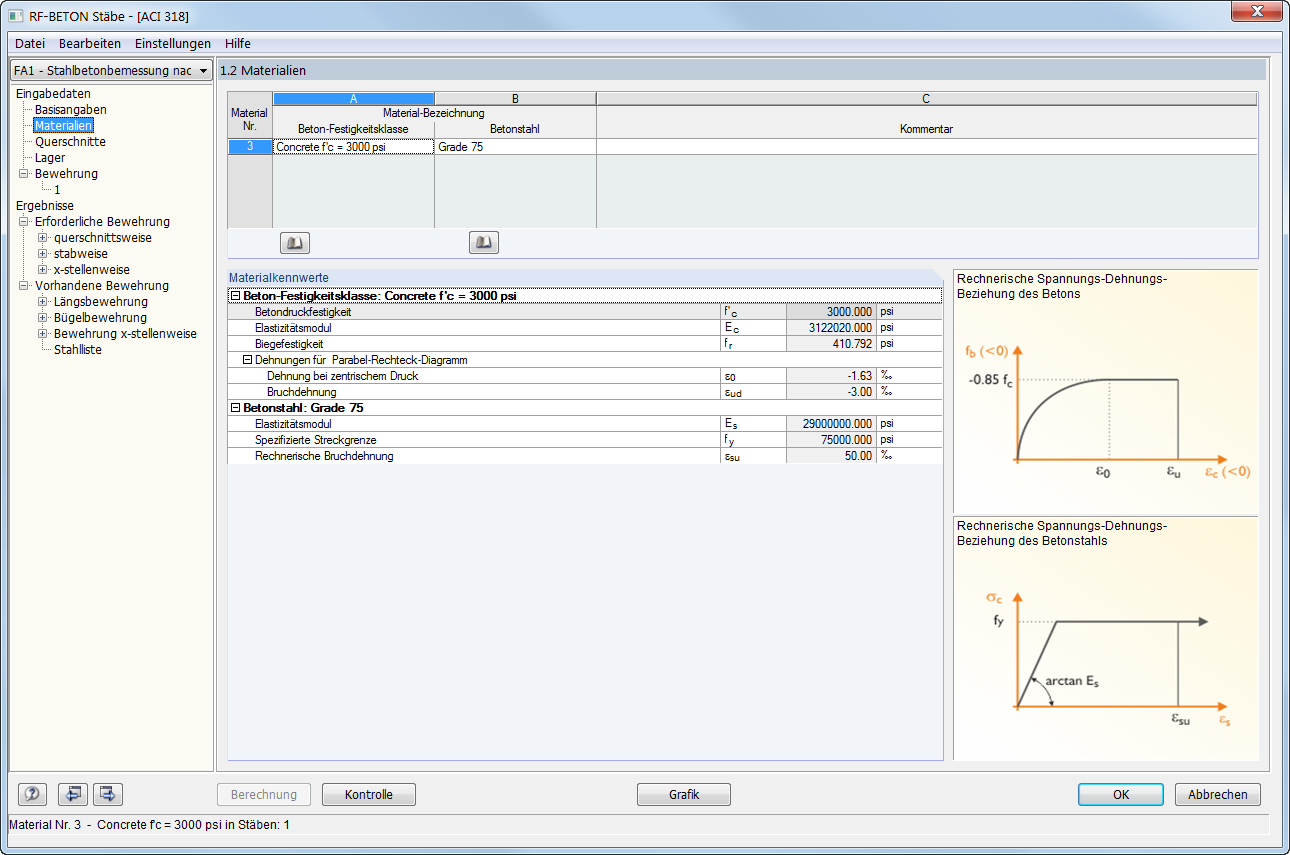The height and width of the screenshot is (855, 1290).
Task: Select material row number 3 header
Action: point(250,147)
